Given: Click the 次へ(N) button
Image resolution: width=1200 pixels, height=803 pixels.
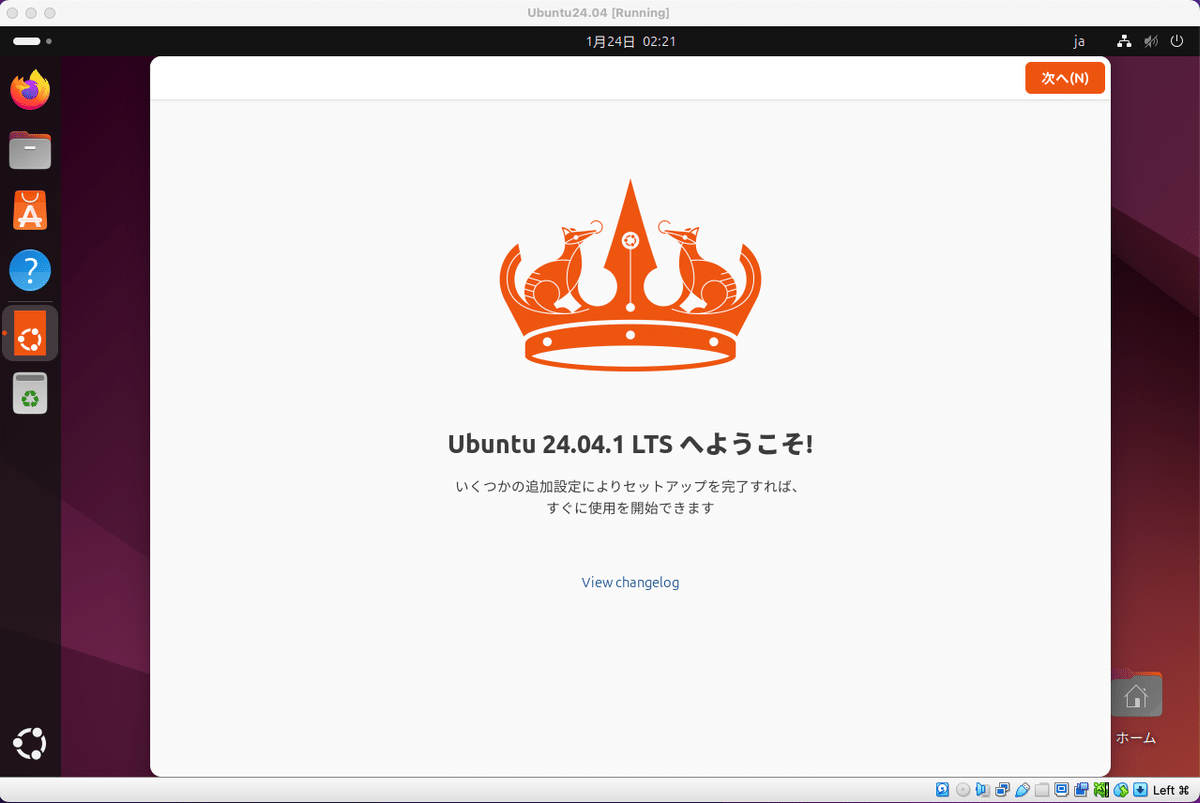Looking at the screenshot, I should pos(1065,78).
